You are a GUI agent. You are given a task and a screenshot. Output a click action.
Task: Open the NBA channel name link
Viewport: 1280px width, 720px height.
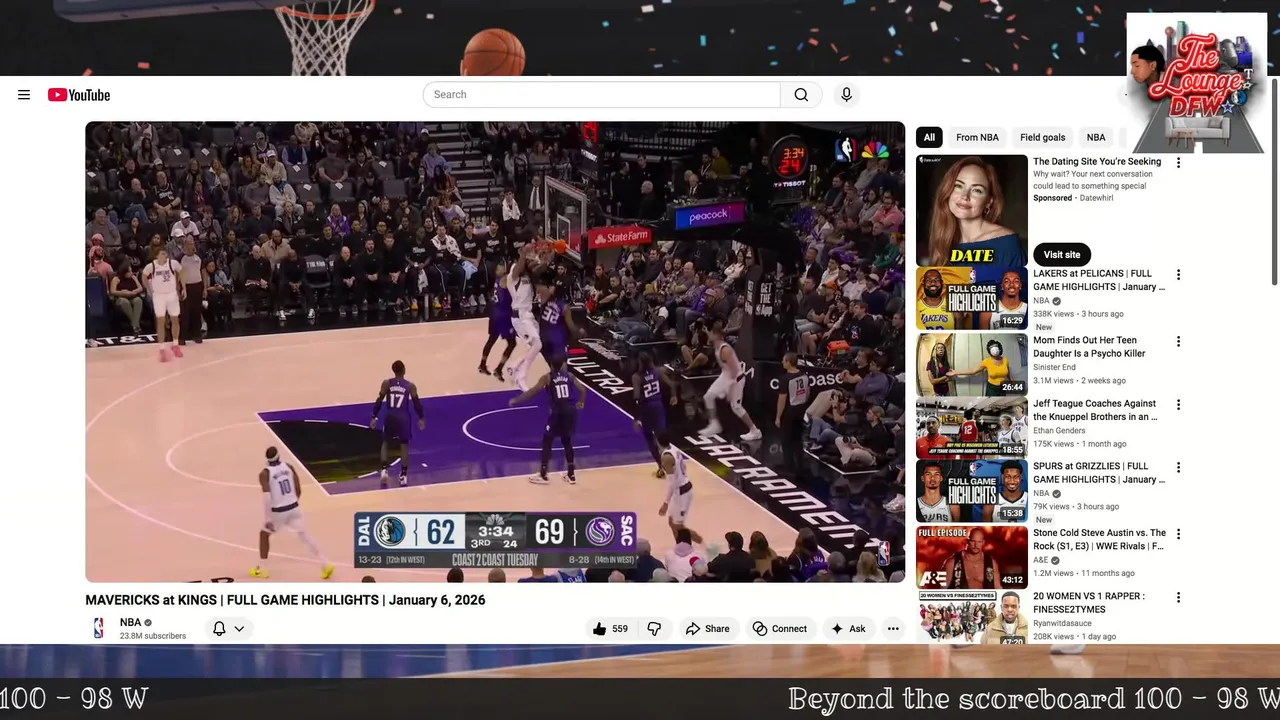[x=131, y=622]
